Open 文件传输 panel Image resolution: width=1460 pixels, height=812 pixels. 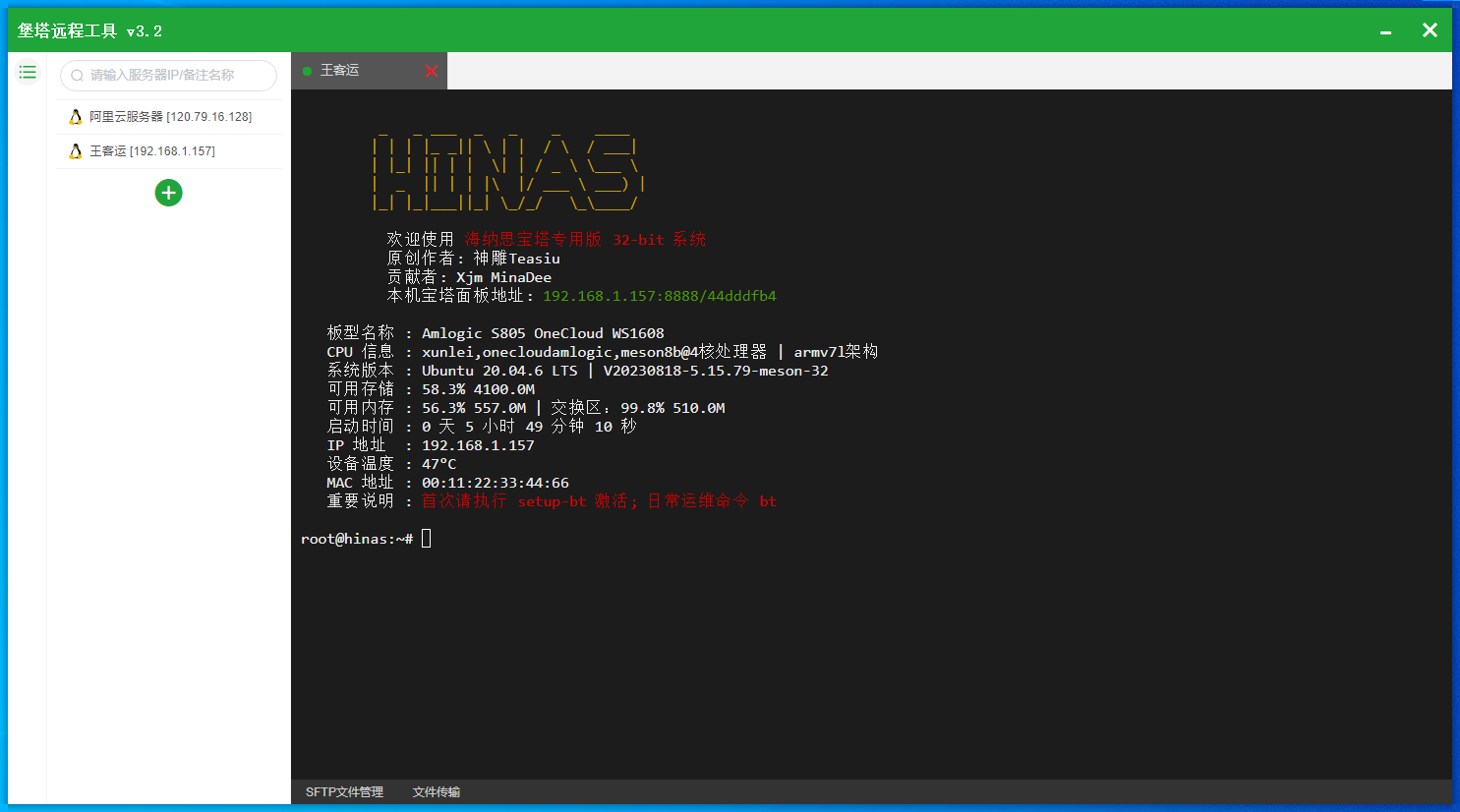pos(437,792)
